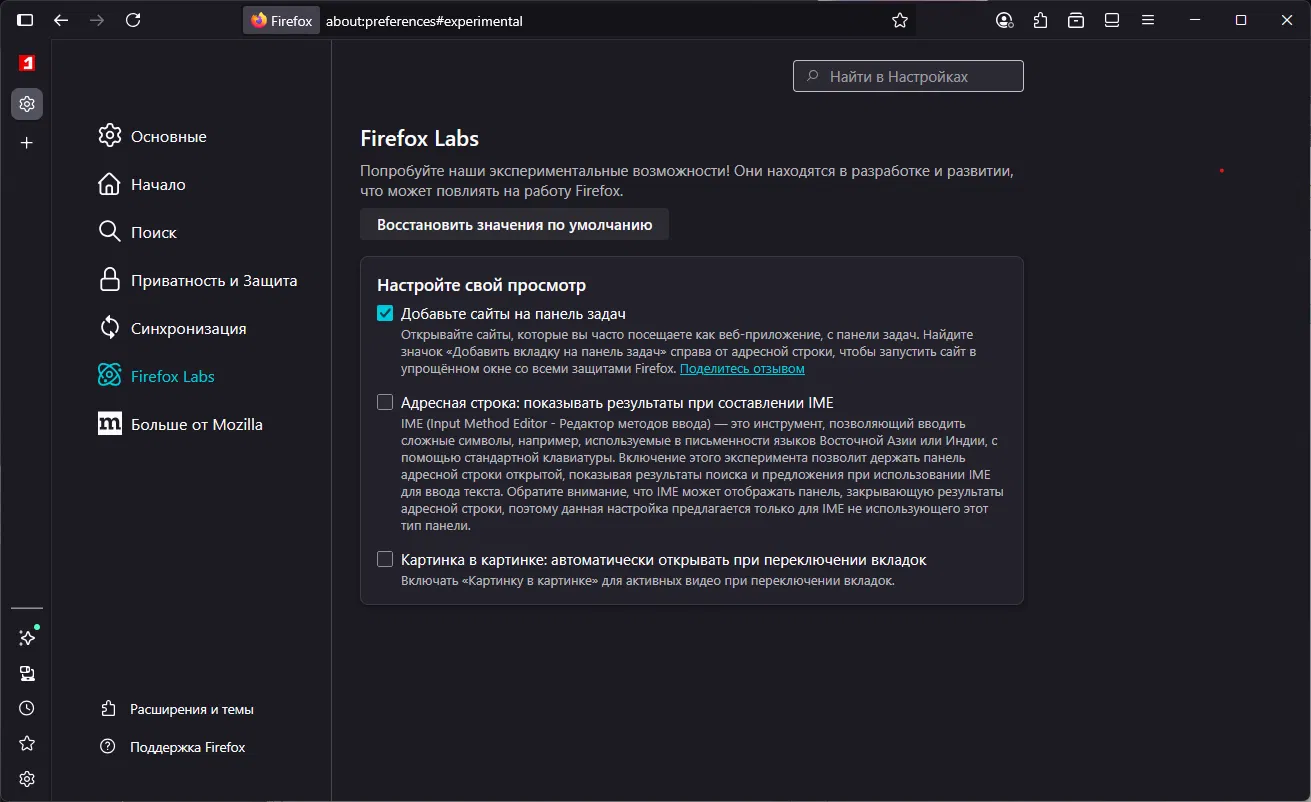The width and height of the screenshot is (1311, 802).
Task: Click the sidebar toggle icon at top-left
Action: pyautogui.click(x=25, y=20)
